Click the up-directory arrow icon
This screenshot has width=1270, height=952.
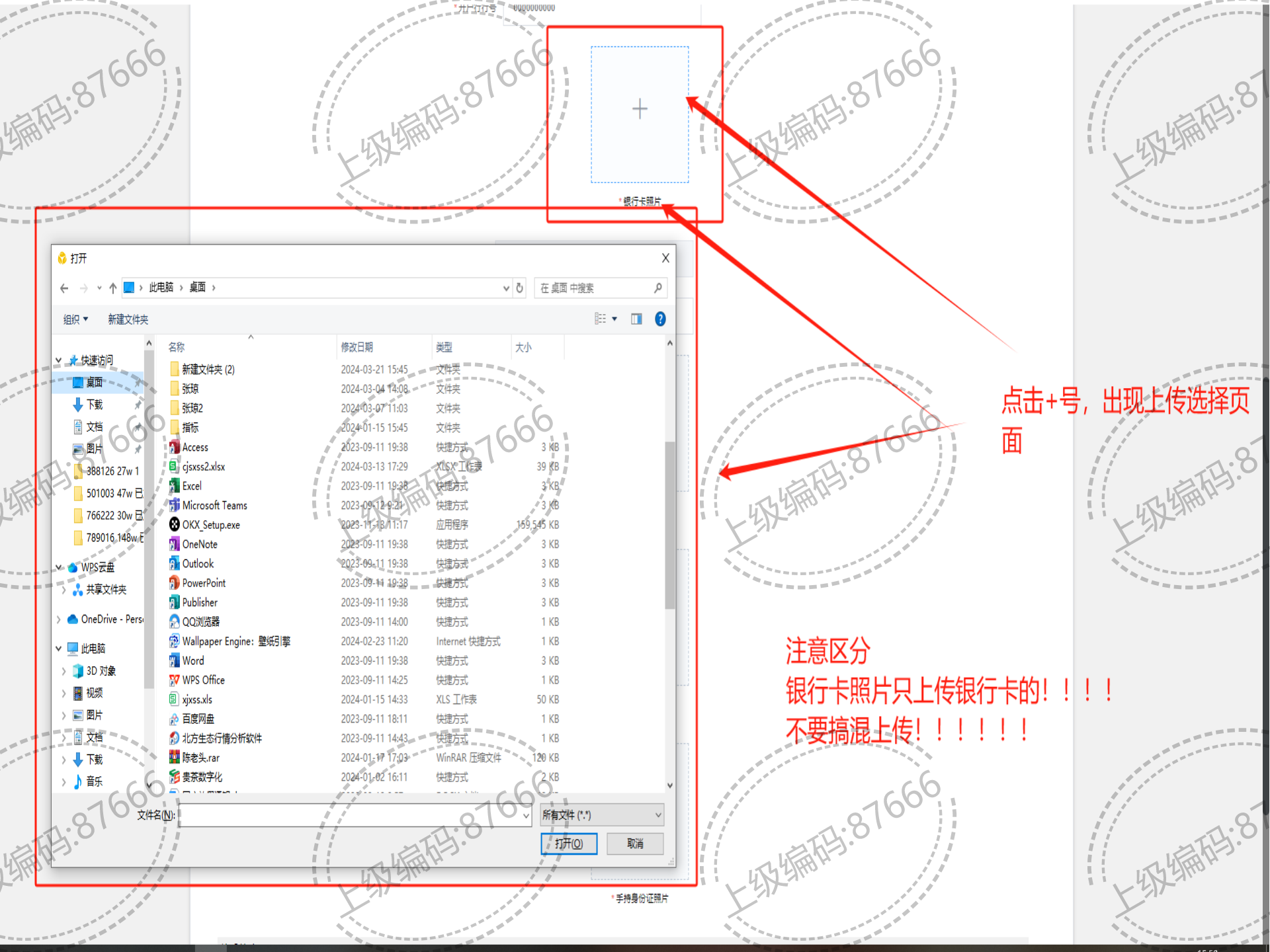(x=113, y=288)
